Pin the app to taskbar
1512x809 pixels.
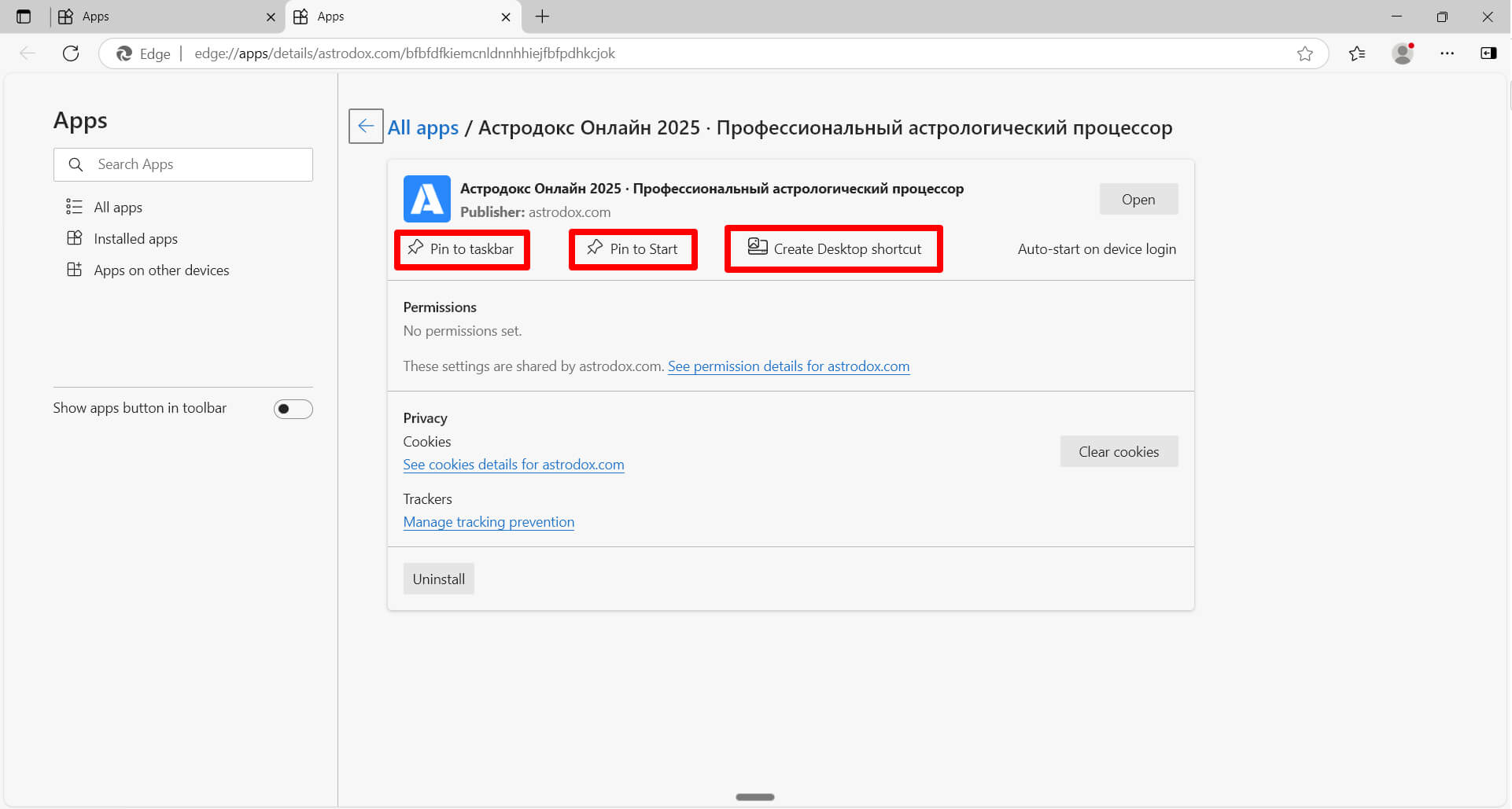(462, 249)
